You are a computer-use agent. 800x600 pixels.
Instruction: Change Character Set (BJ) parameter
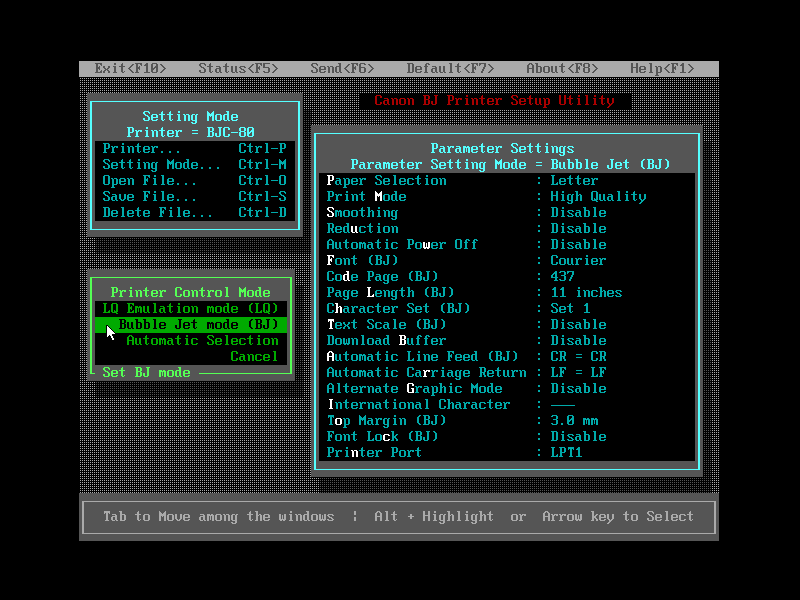coord(507,309)
